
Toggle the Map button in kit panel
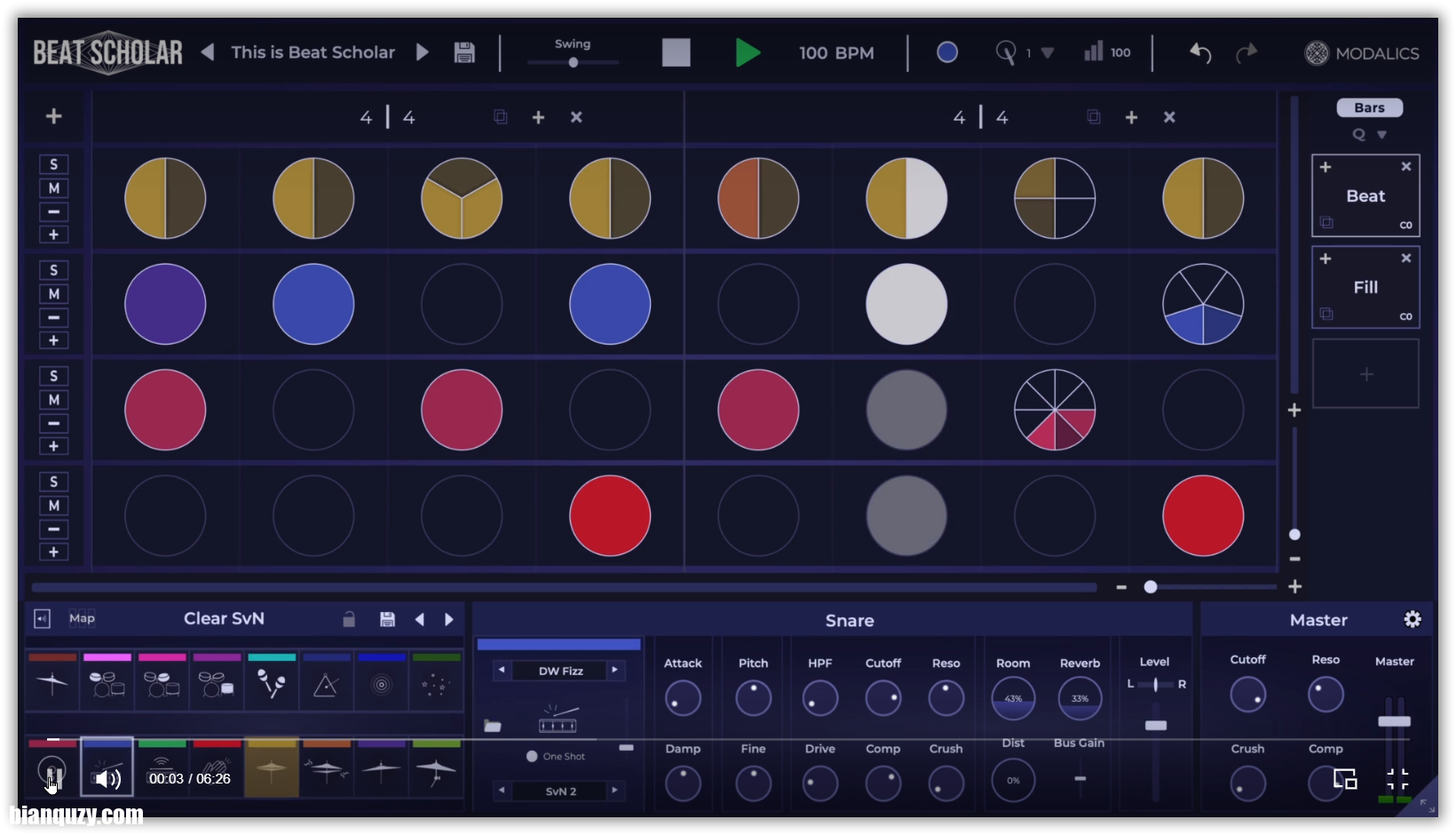[82, 618]
